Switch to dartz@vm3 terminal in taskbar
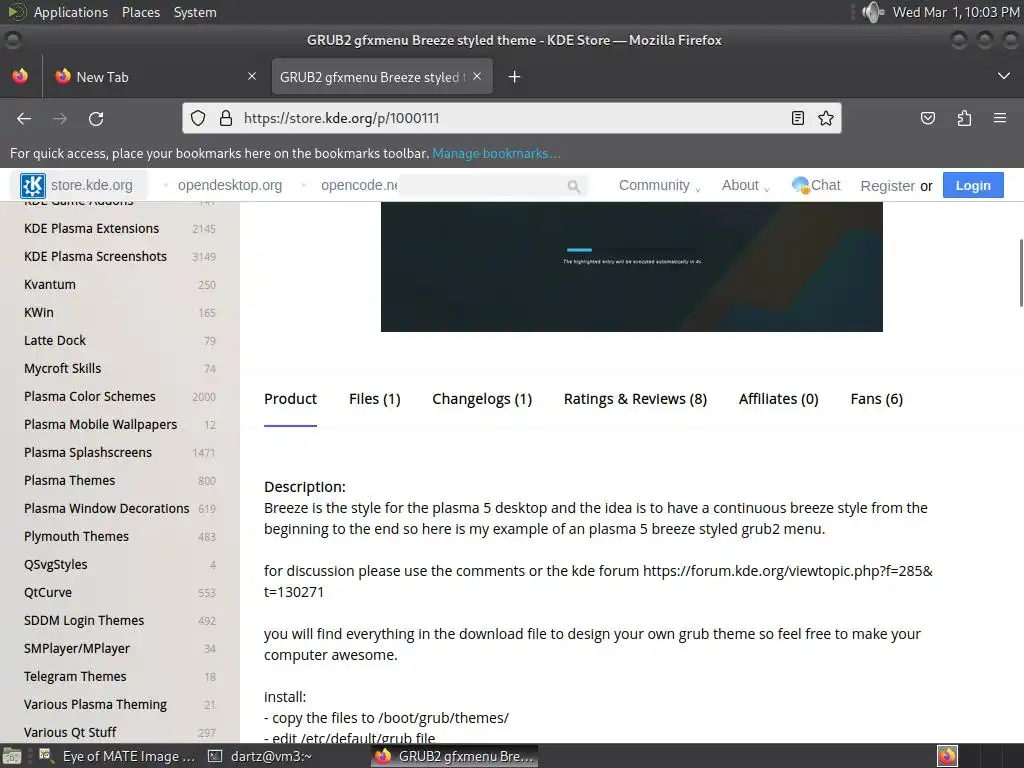The image size is (1024, 768). point(260,756)
